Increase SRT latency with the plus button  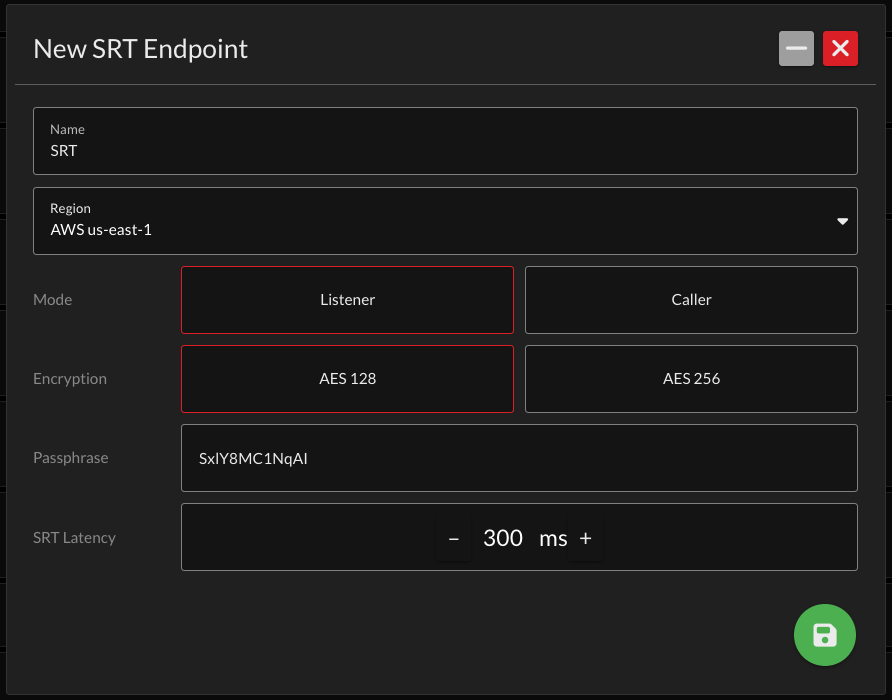pyautogui.click(x=585, y=537)
